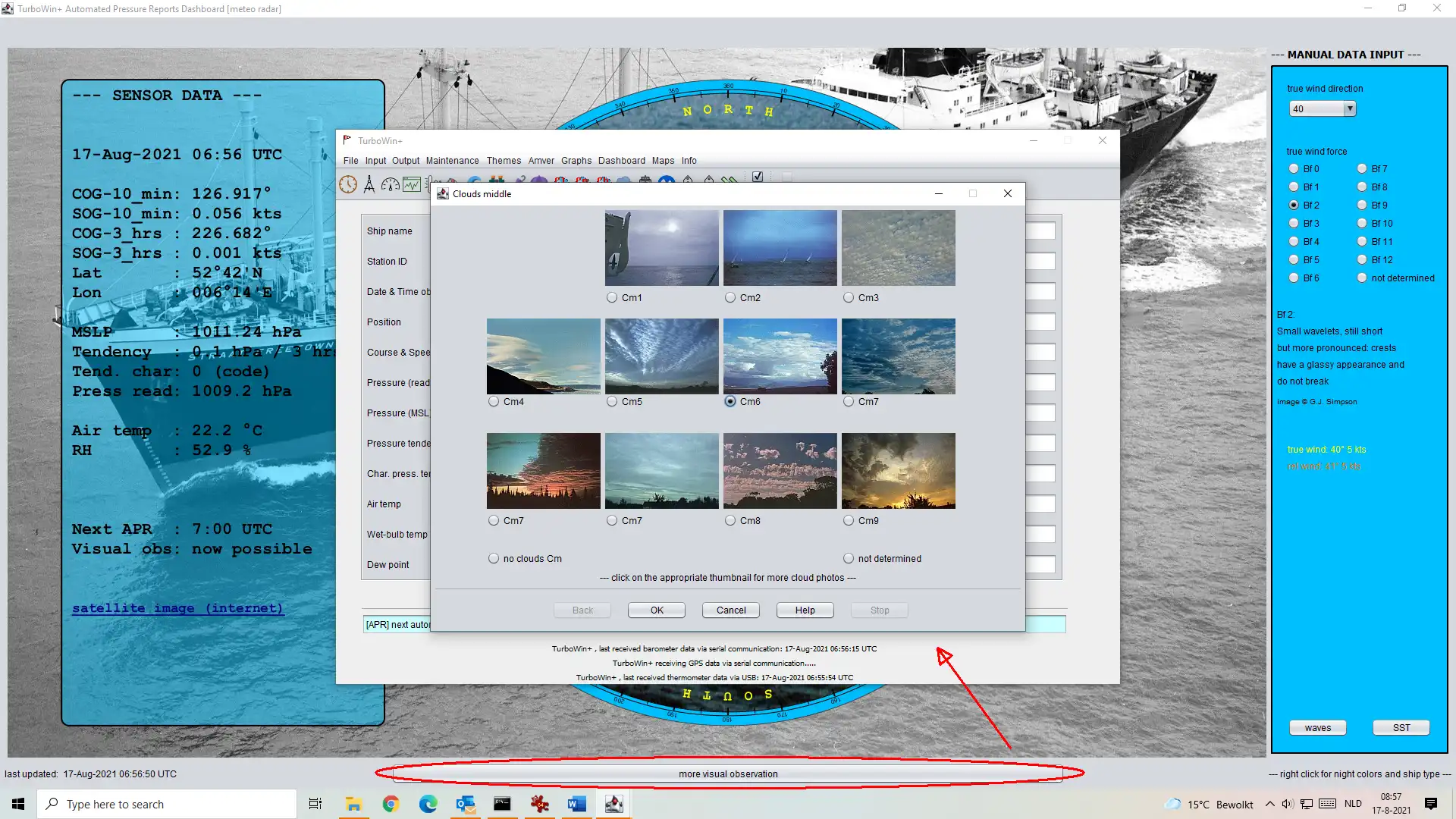Screen dimensions: 1456x819
Task: Open the File menu in TurboWin+
Action: [350, 160]
